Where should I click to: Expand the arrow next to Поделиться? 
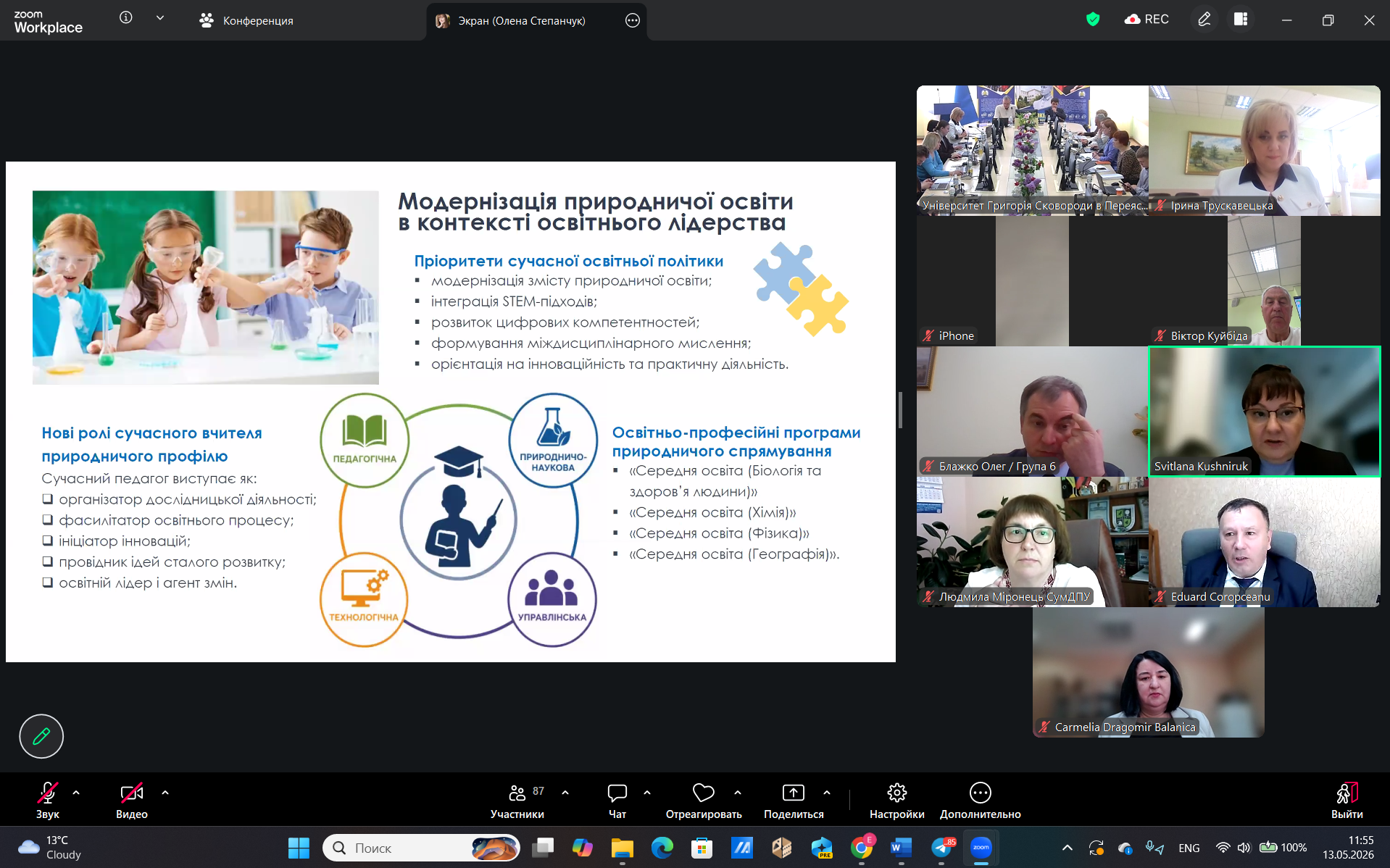pos(827,793)
